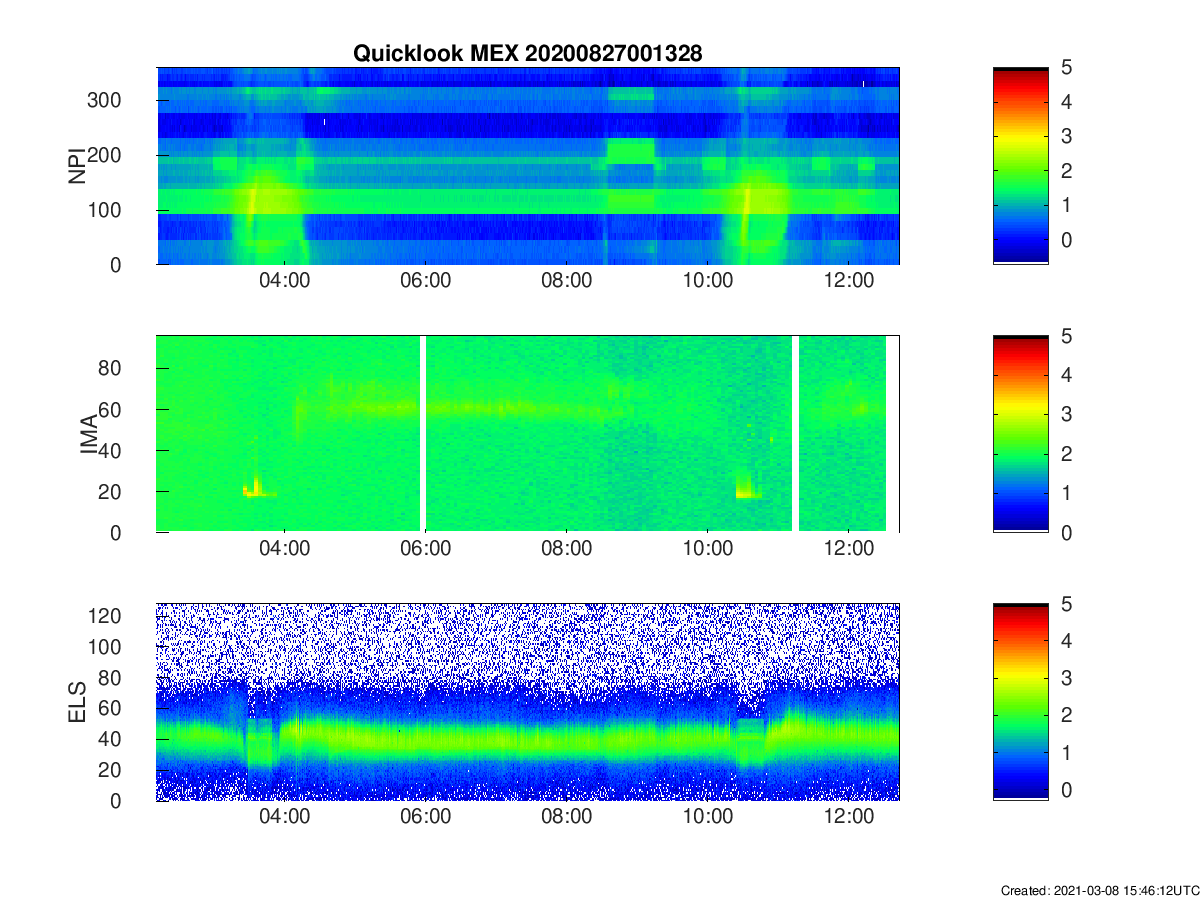Click 04:00 tick under the ELS plot
This screenshot has height=900, width=1200.
(x=285, y=818)
